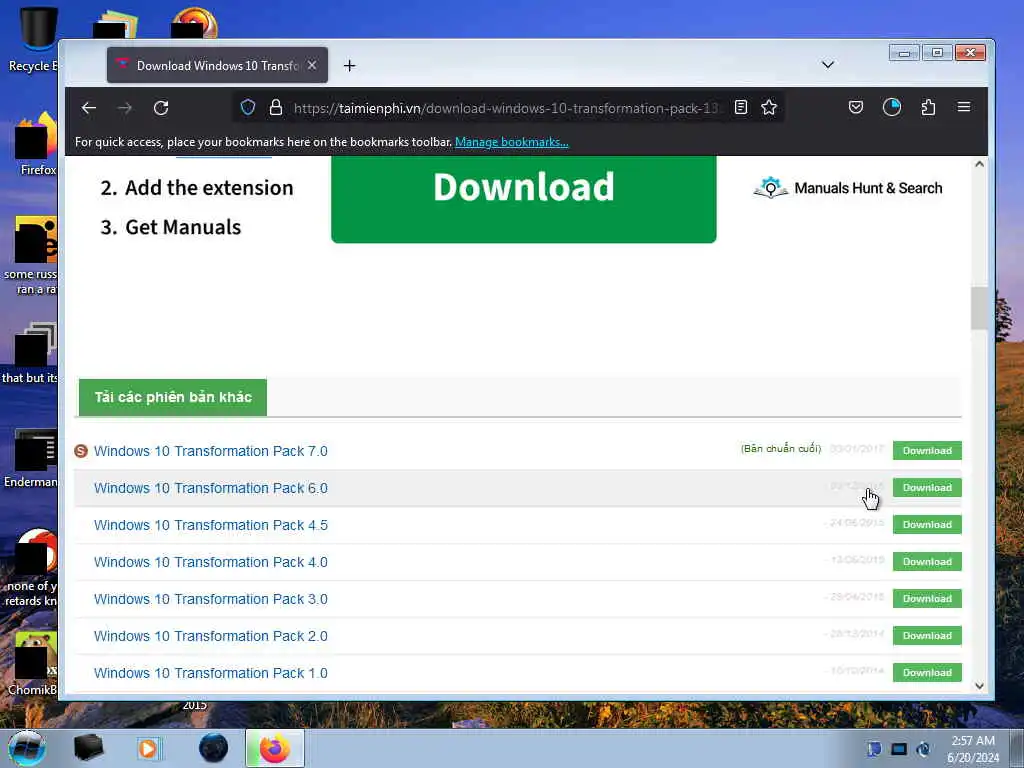Click the page scrollbar up arrow
This screenshot has width=1024, height=768.
pos(979,164)
